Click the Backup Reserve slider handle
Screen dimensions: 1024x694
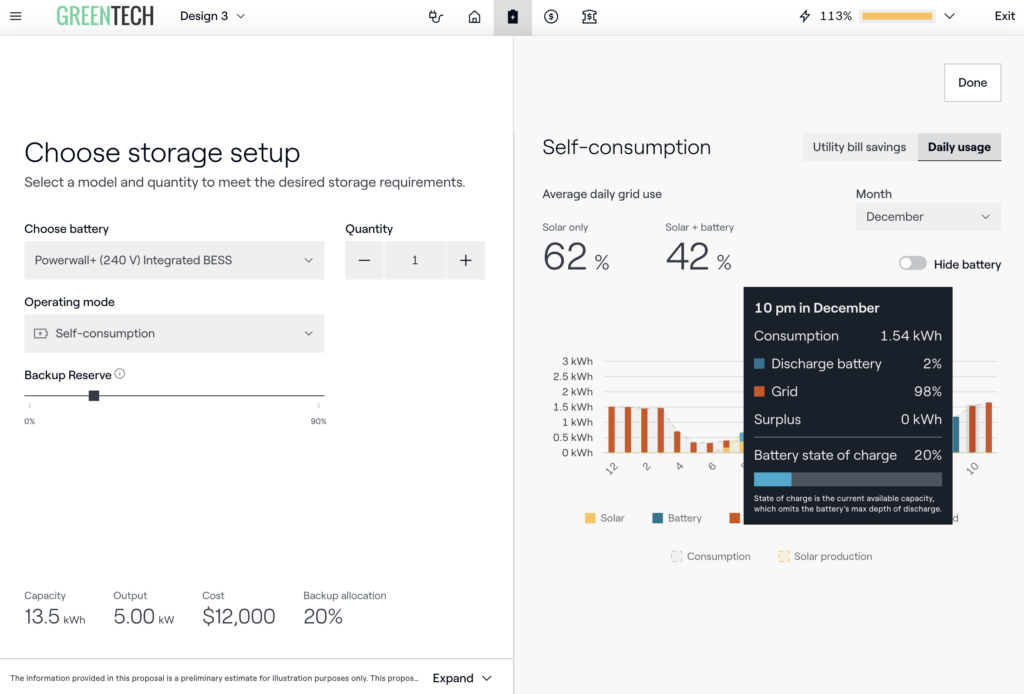coord(94,396)
